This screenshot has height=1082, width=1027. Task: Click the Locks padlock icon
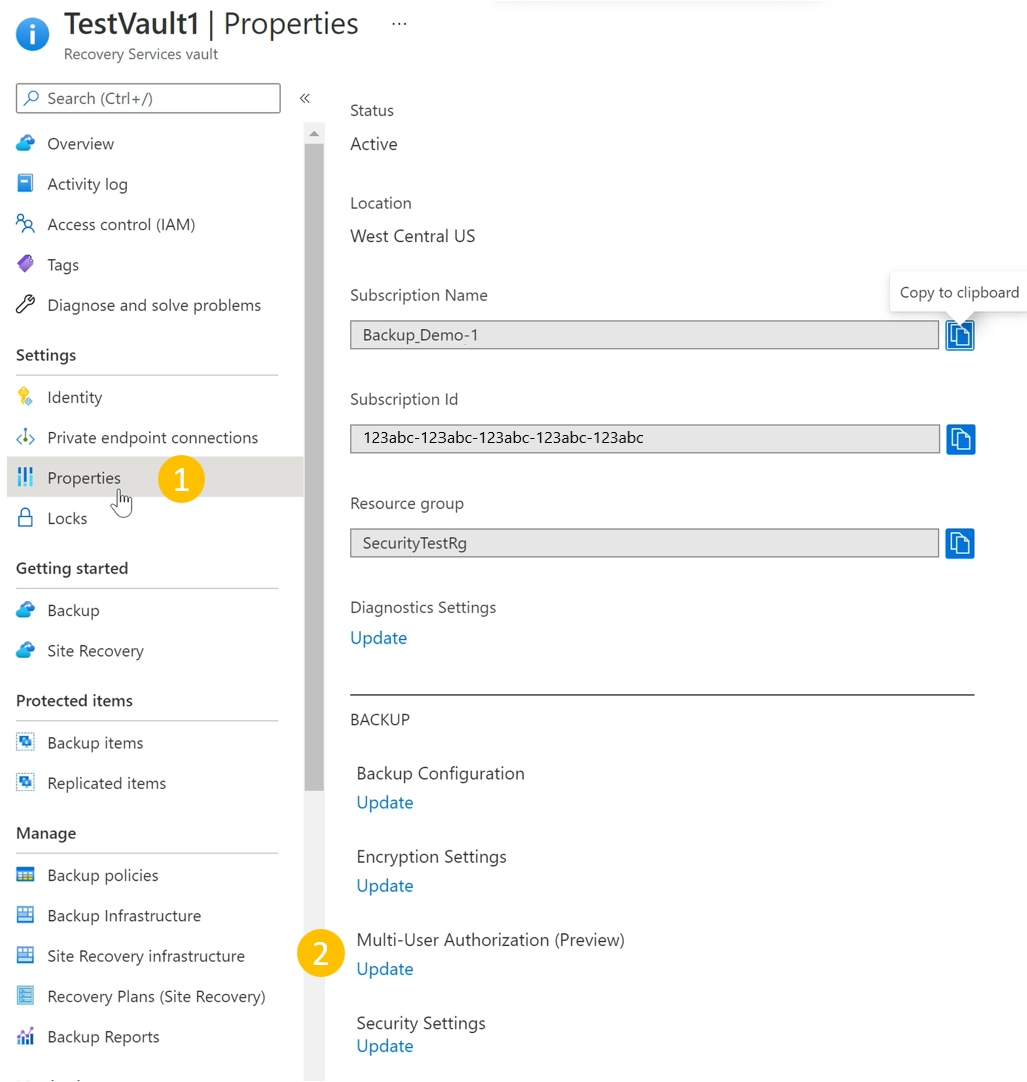(26, 518)
